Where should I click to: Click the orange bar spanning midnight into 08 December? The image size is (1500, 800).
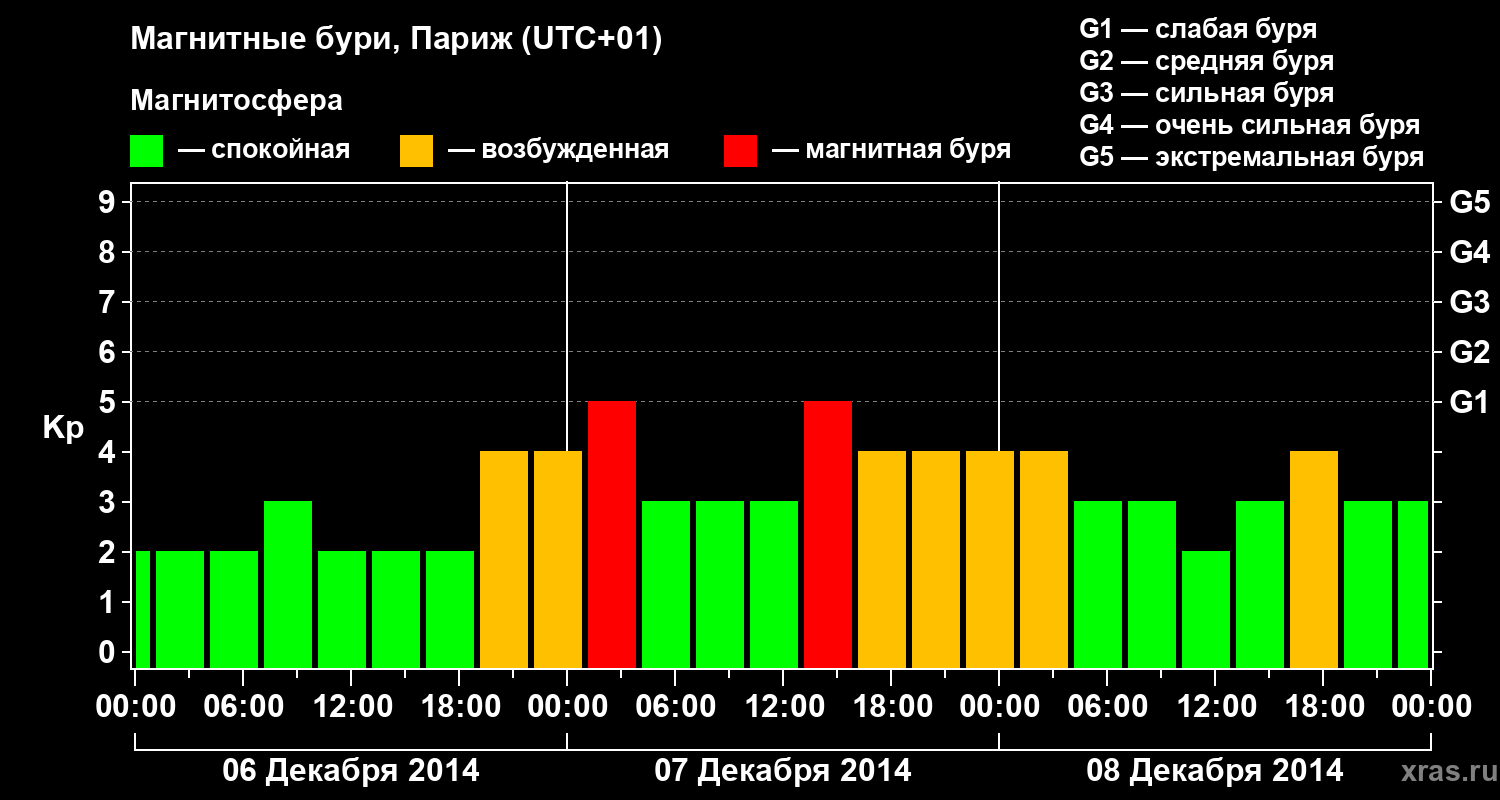(990, 560)
